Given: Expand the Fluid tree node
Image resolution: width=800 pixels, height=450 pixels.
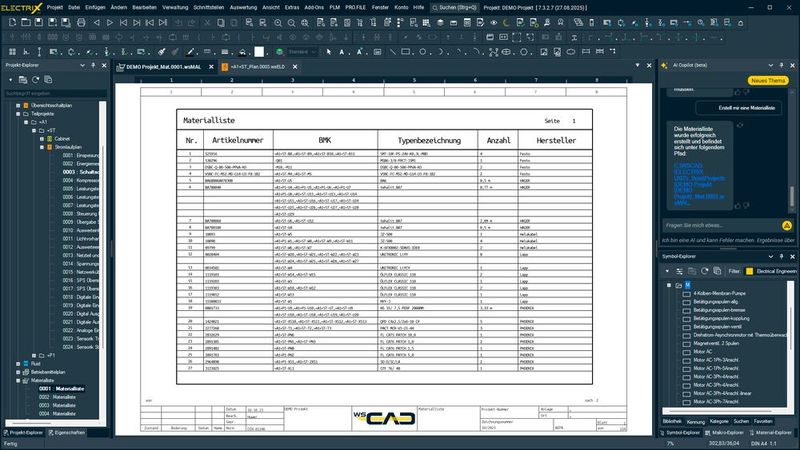Looking at the screenshot, I should point(18,364).
